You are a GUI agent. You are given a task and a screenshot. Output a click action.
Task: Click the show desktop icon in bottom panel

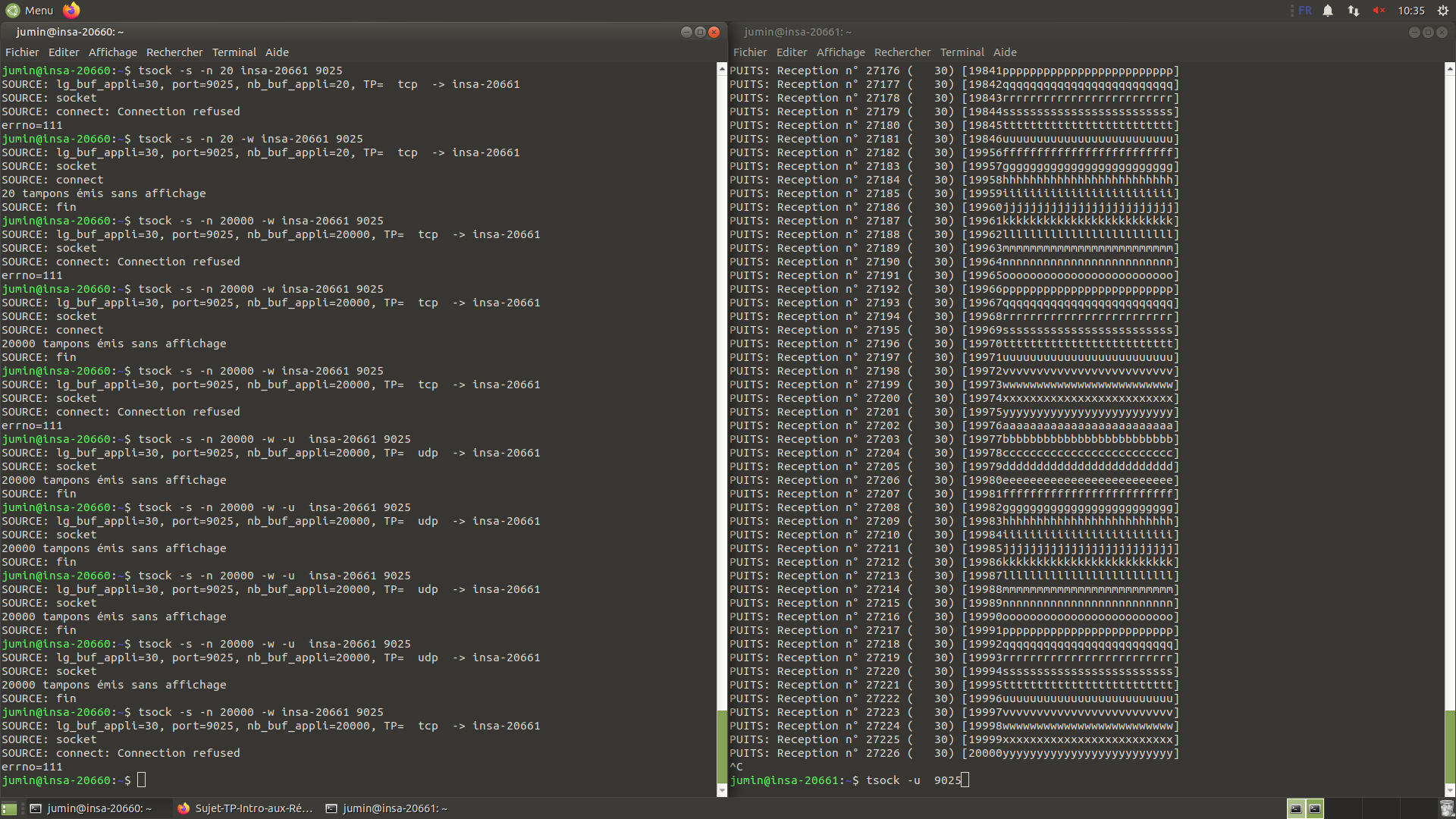[x=9, y=809]
